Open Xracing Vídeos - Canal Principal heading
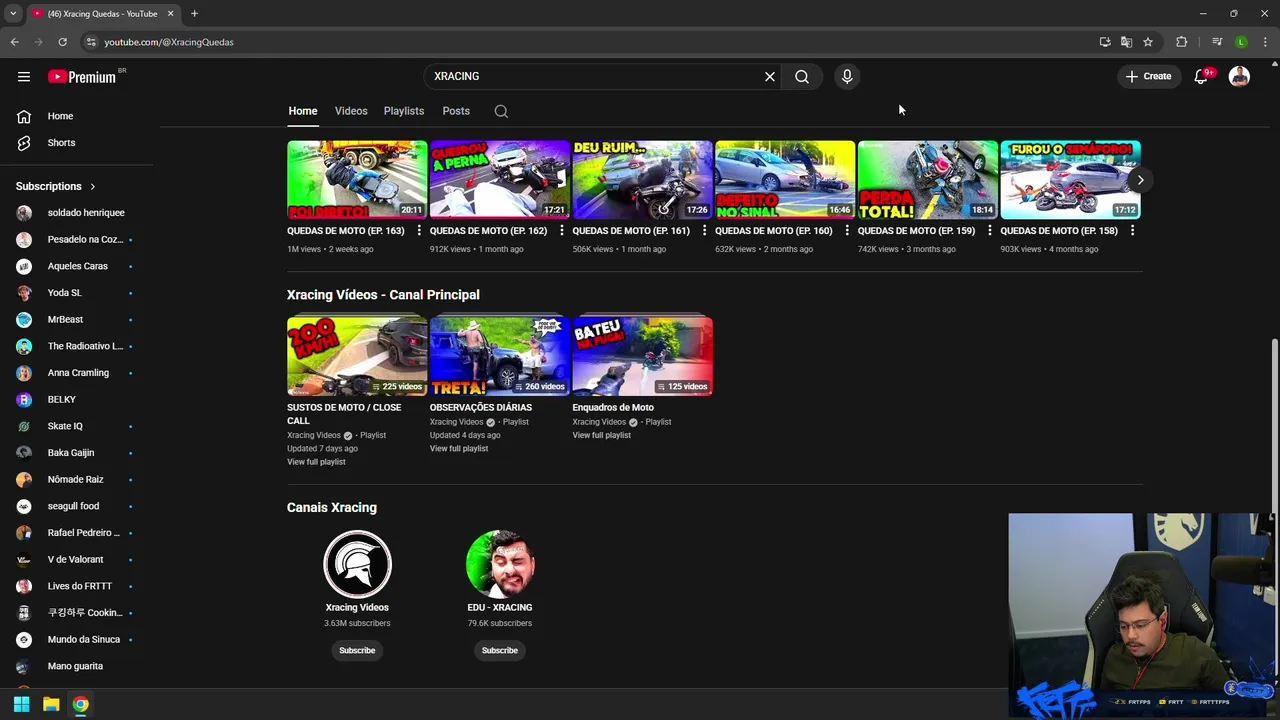Viewport: 1280px width, 720px height. coord(383,295)
